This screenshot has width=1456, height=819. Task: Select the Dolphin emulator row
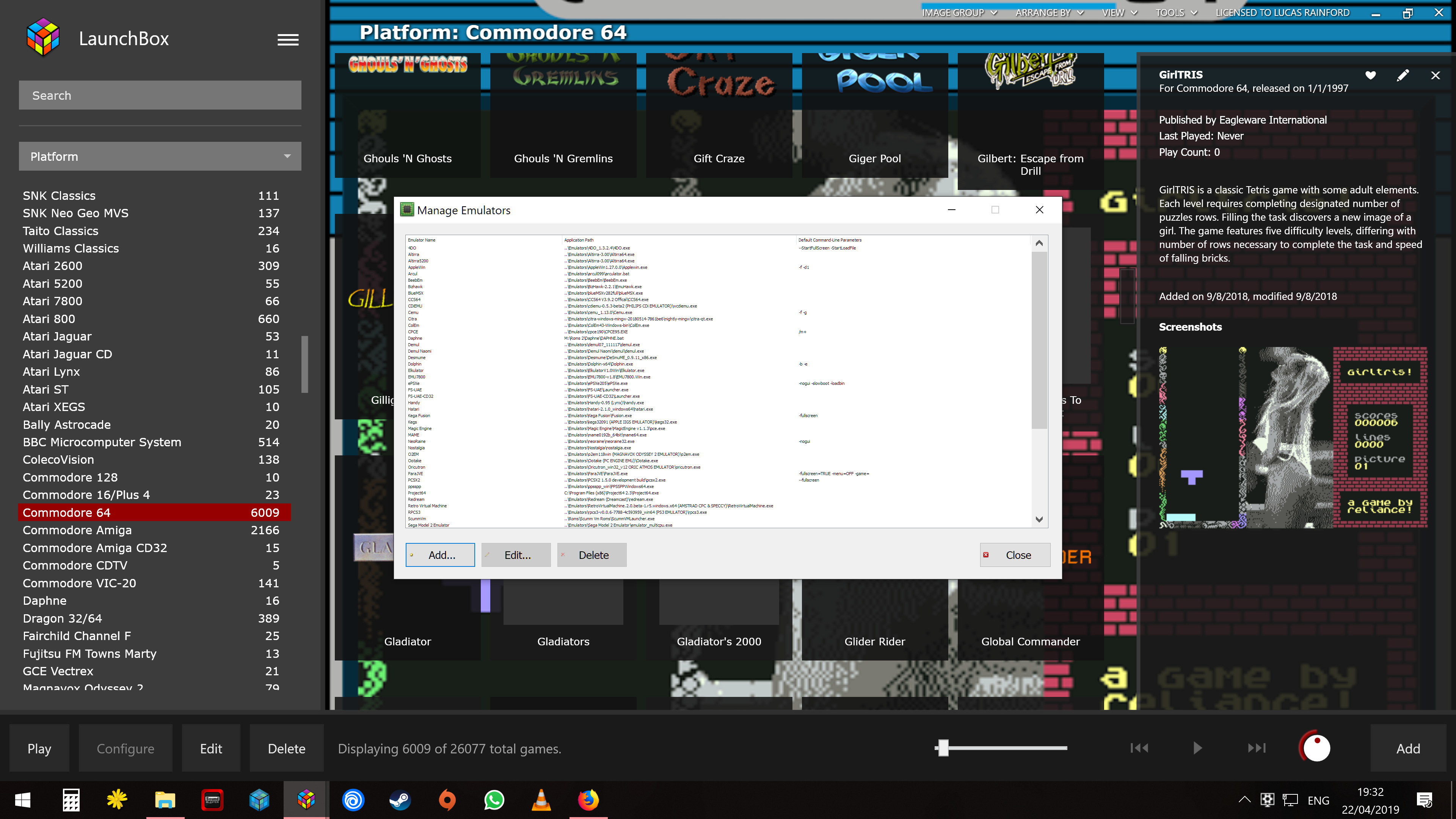pyautogui.click(x=718, y=364)
